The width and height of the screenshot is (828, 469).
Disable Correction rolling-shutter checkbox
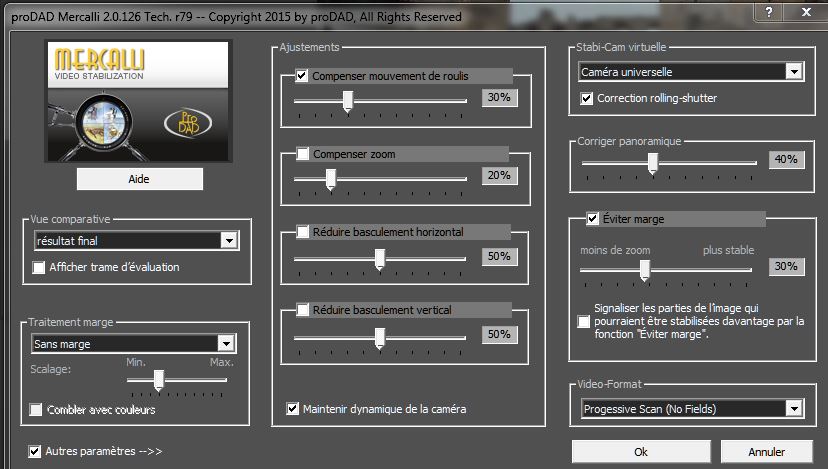click(x=587, y=98)
